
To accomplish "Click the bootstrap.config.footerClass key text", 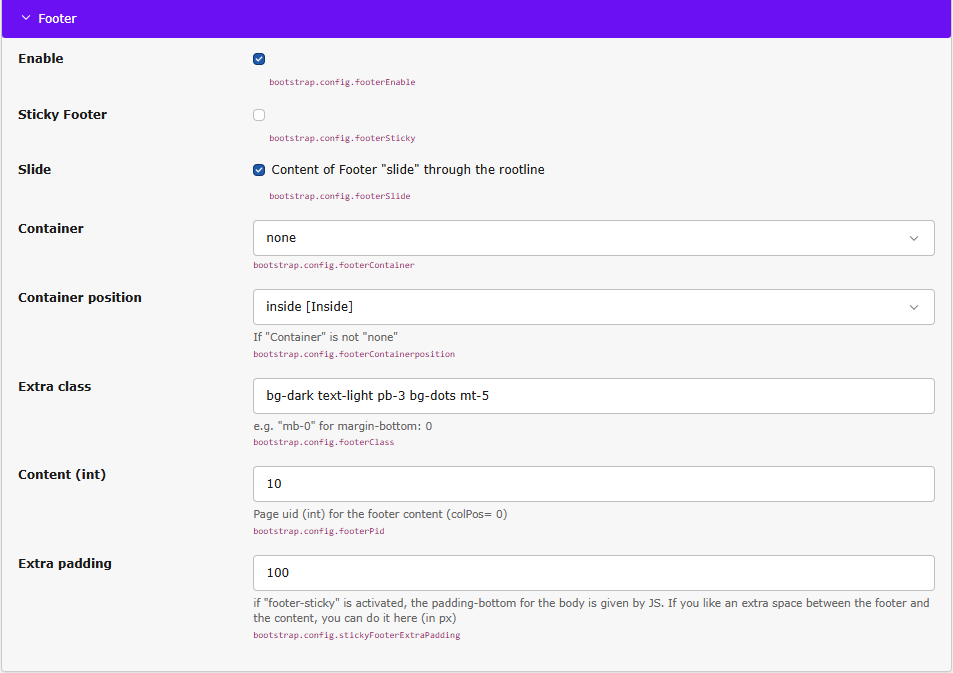I will pos(323,442).
